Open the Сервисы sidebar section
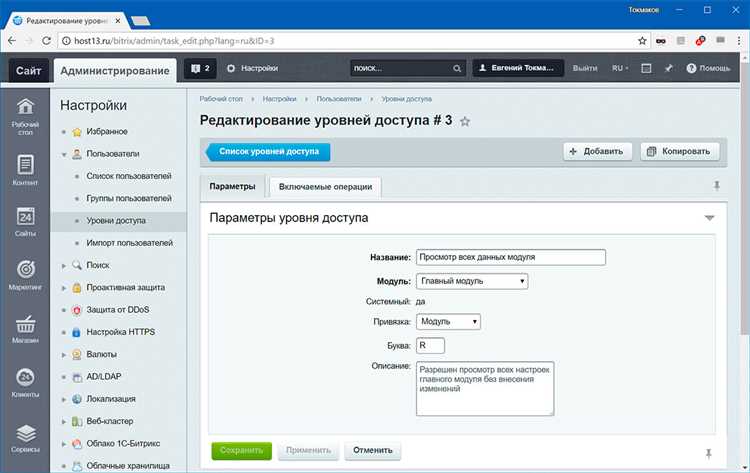This screenshot has height=473, width=750. [25, 438]
